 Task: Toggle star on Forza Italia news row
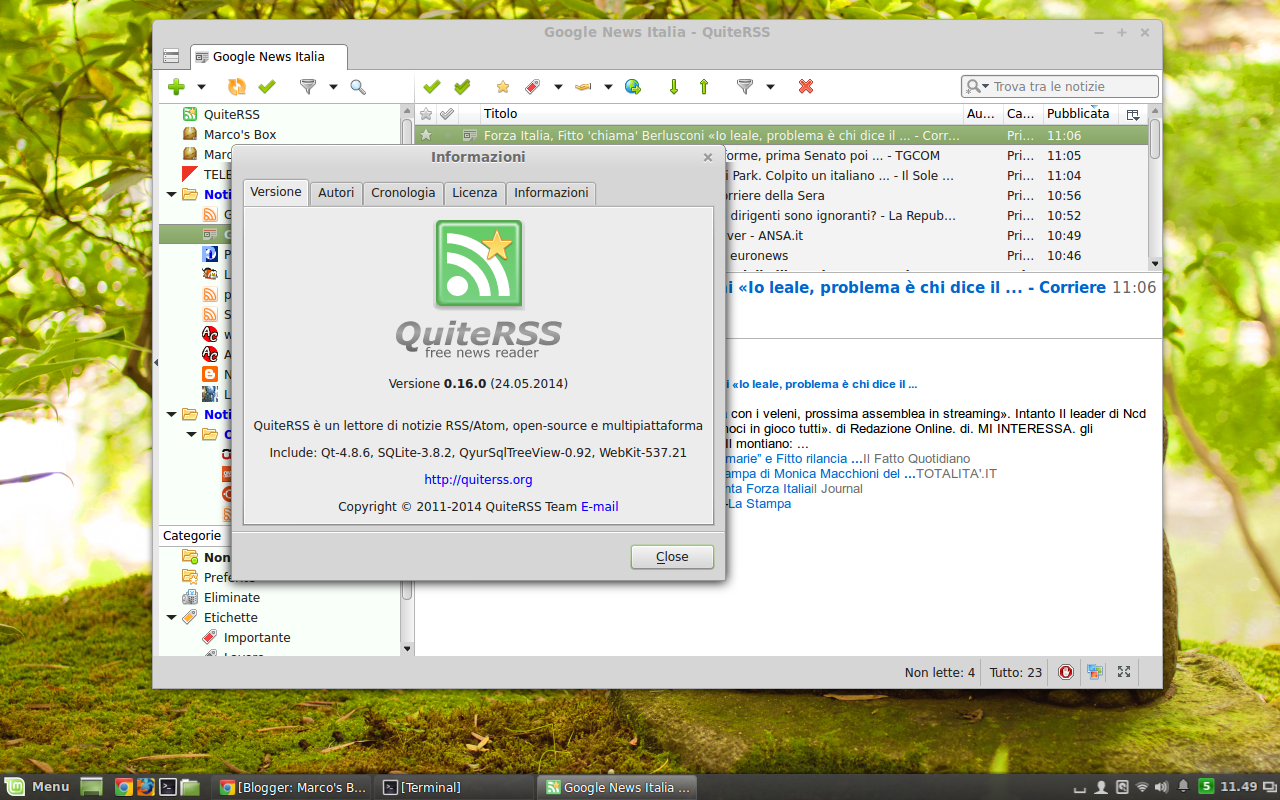[x=426, y=134]
